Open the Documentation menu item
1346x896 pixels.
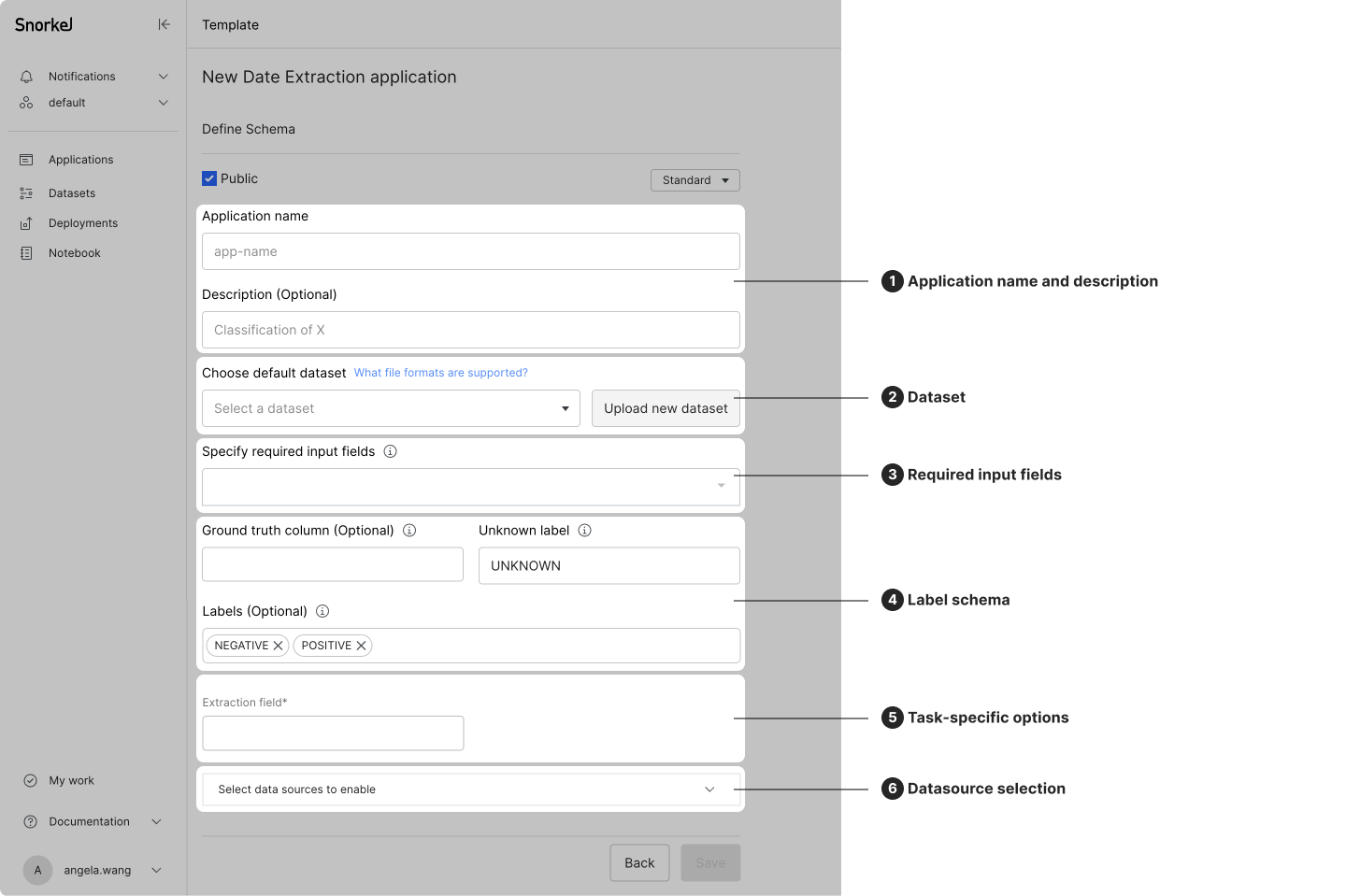(90, 821)
